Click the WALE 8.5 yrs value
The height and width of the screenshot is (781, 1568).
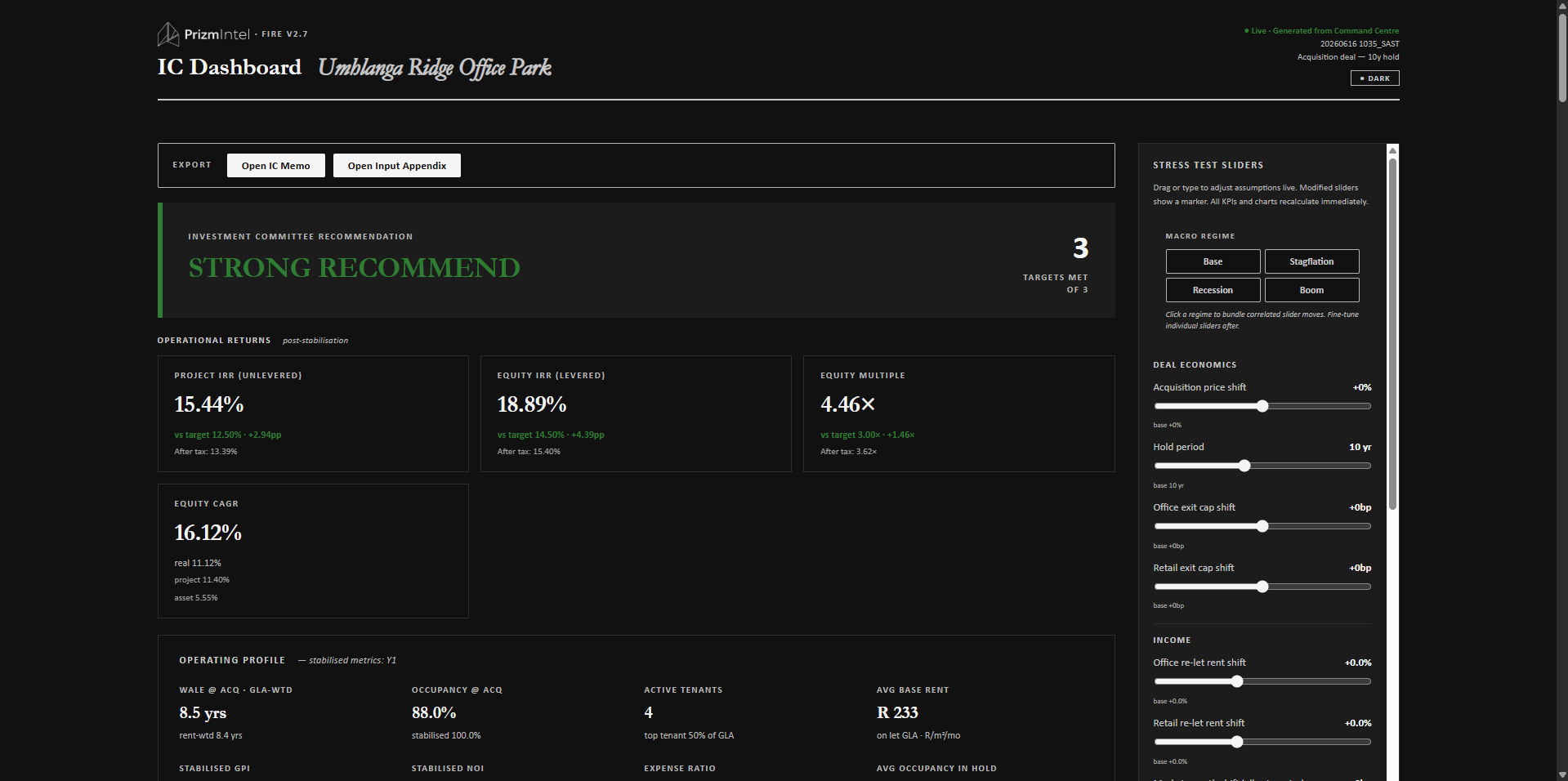(203, 713)
